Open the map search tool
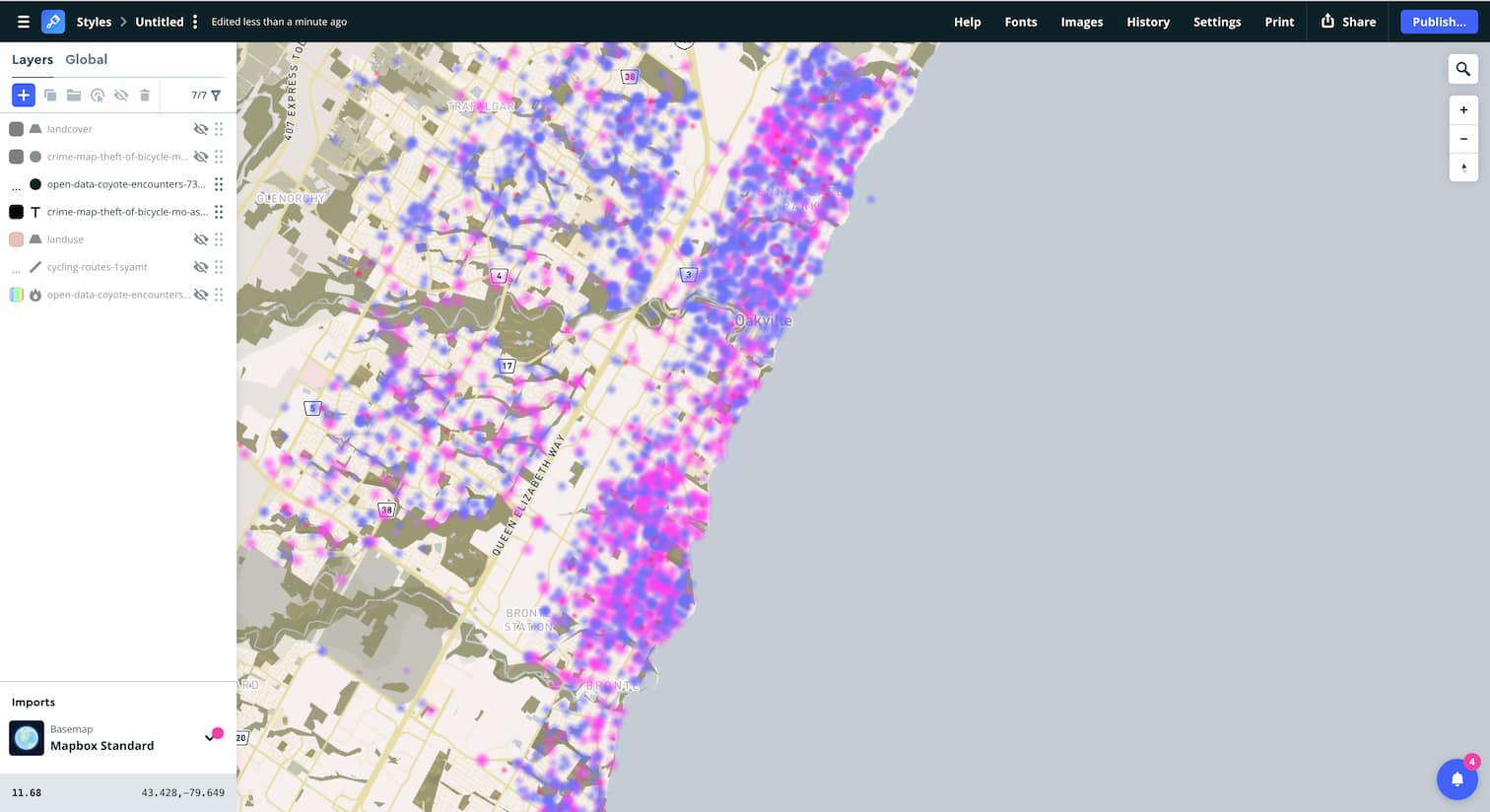Image resolution: width=1490 pixels, height=812 pixels. coord(1462,69)
